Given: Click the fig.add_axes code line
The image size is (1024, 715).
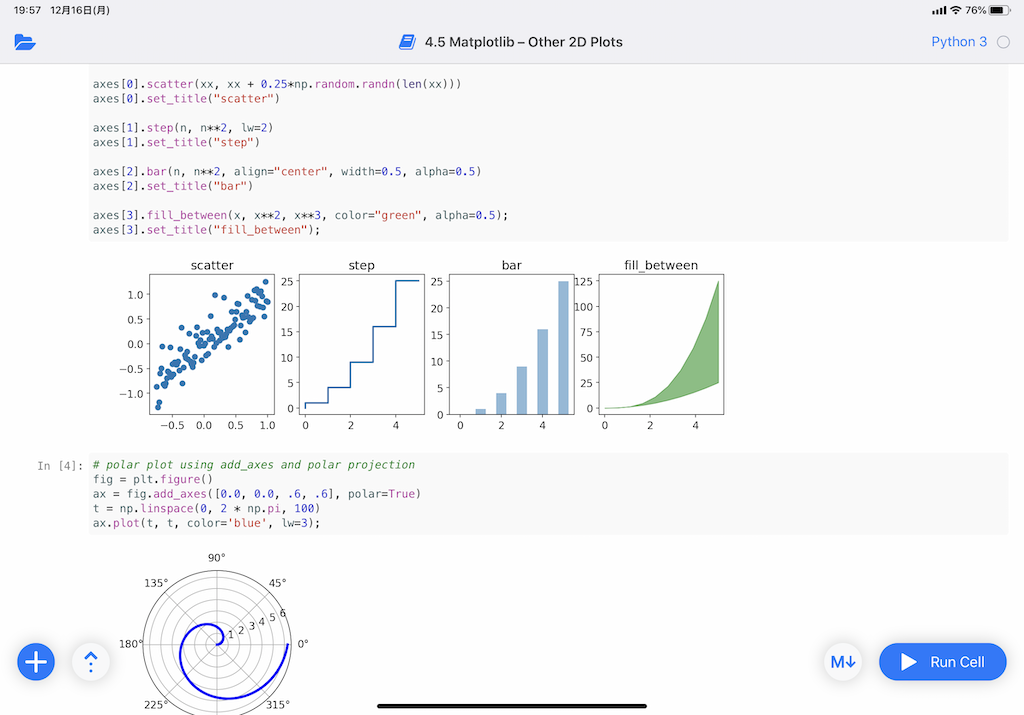Looking at the screenshot, I should (x=257, y=494).
